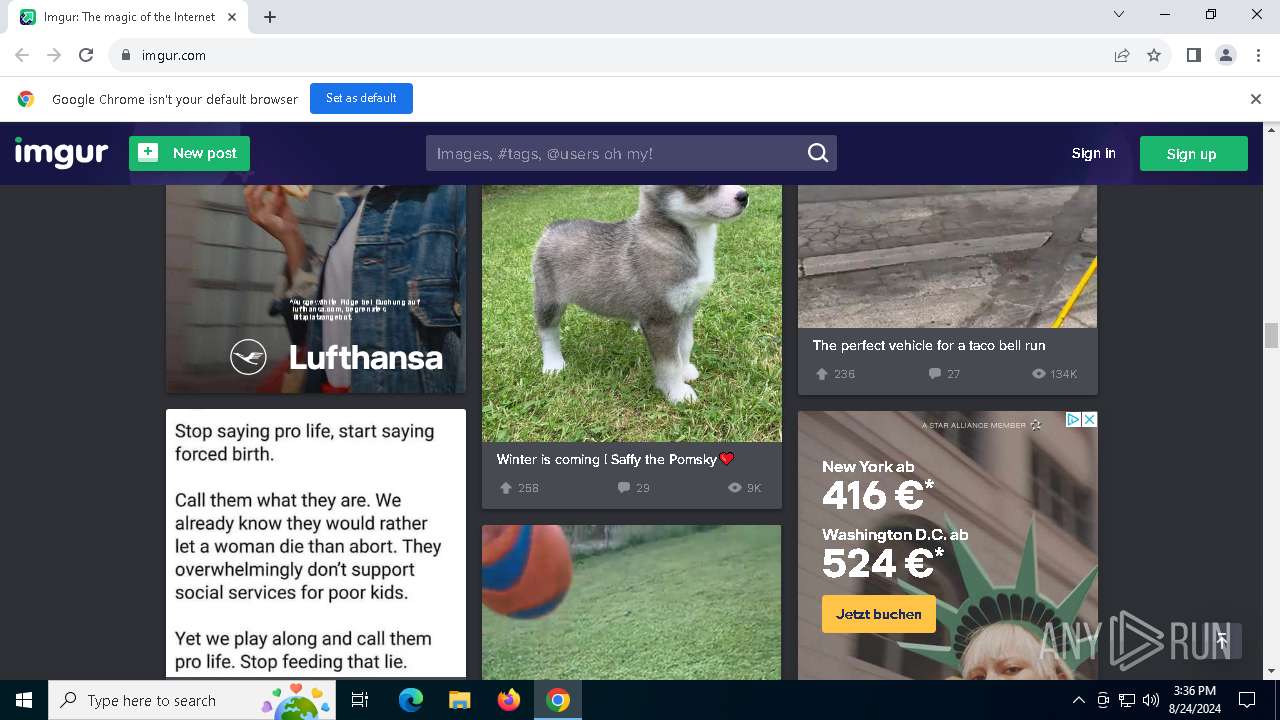
Task: Open the tab search dropdown
Action: tap(1119, 14)
